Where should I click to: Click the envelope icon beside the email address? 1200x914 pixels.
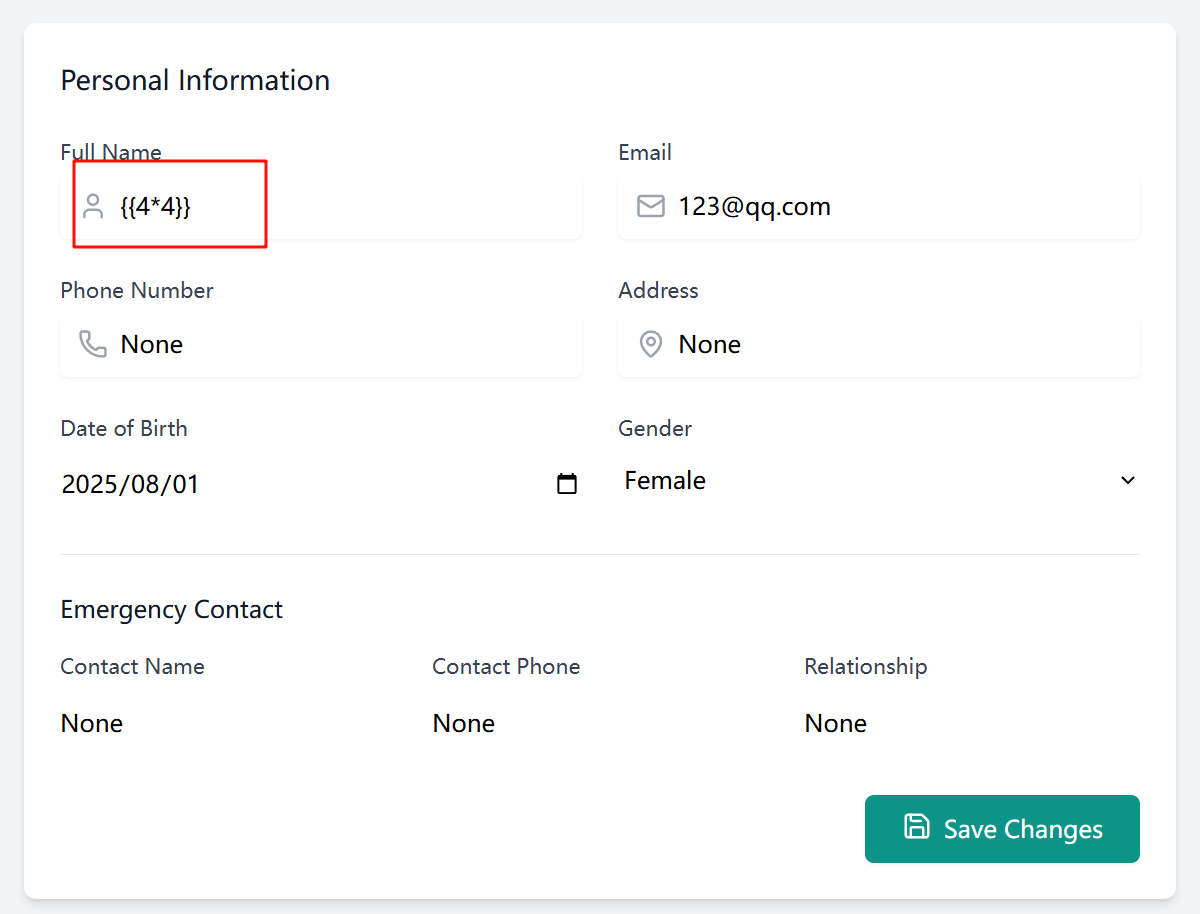tap(651, 206)
